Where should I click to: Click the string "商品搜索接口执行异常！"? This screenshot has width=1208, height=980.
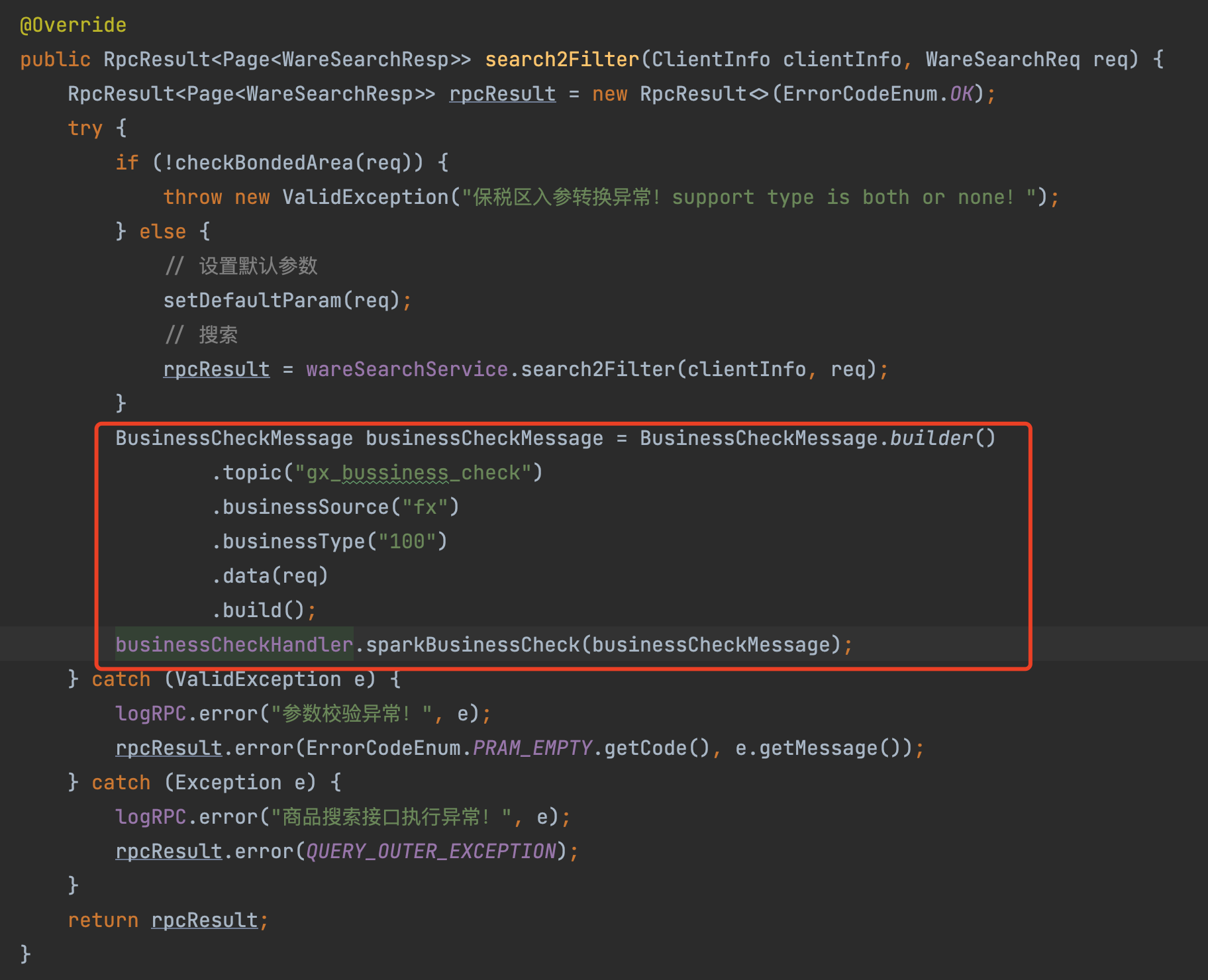(x=391, y=817)
